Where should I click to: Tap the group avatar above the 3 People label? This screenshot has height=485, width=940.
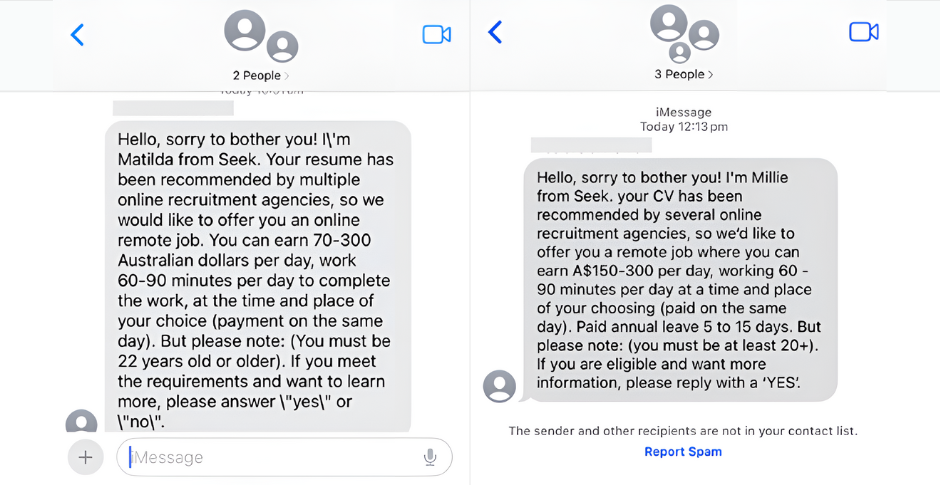684,32
